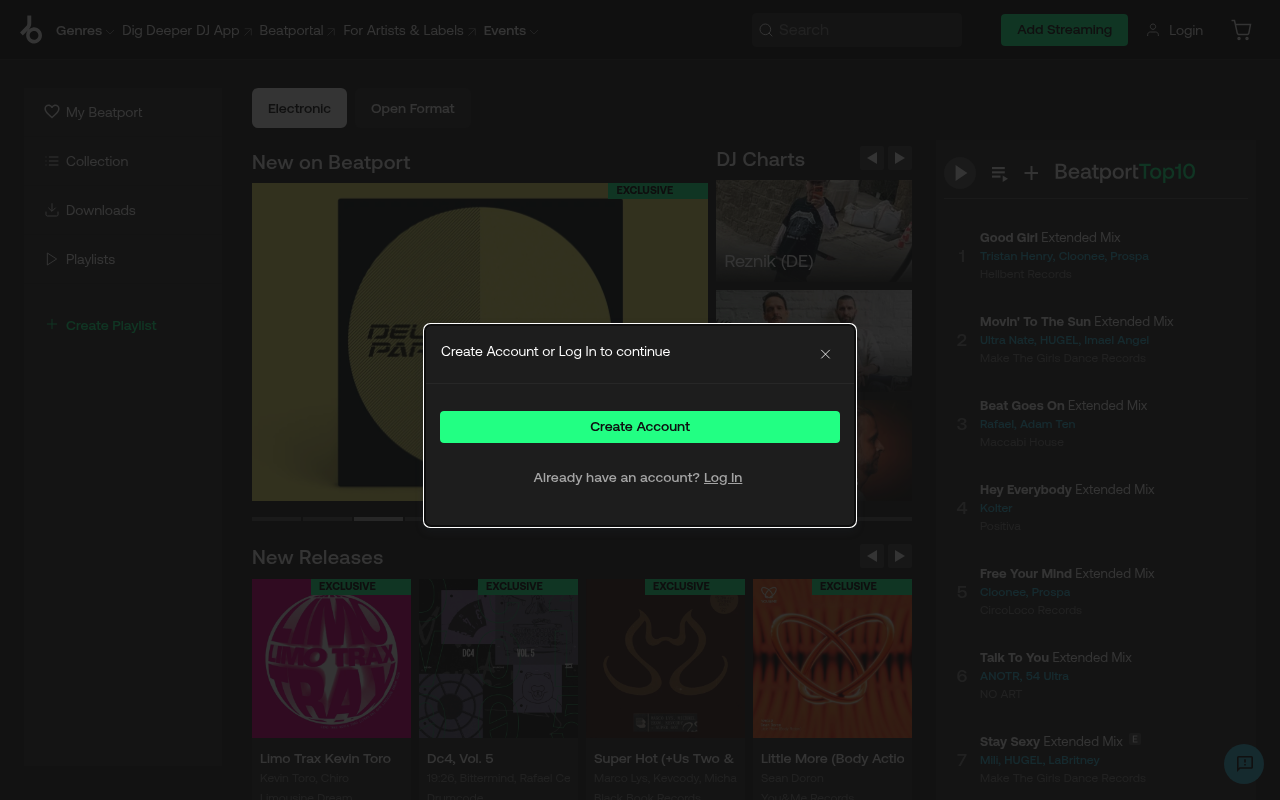Click the plus icon beside Beatport Top10
The width and height of the screenshot is (1280, 800).
pyautogui.click(x=1031, y=173)
